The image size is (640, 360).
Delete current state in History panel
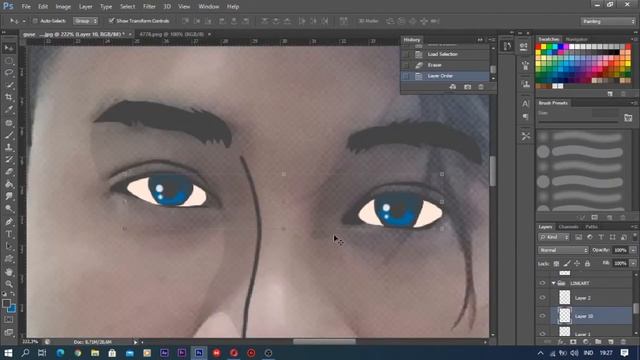(481, 87)
